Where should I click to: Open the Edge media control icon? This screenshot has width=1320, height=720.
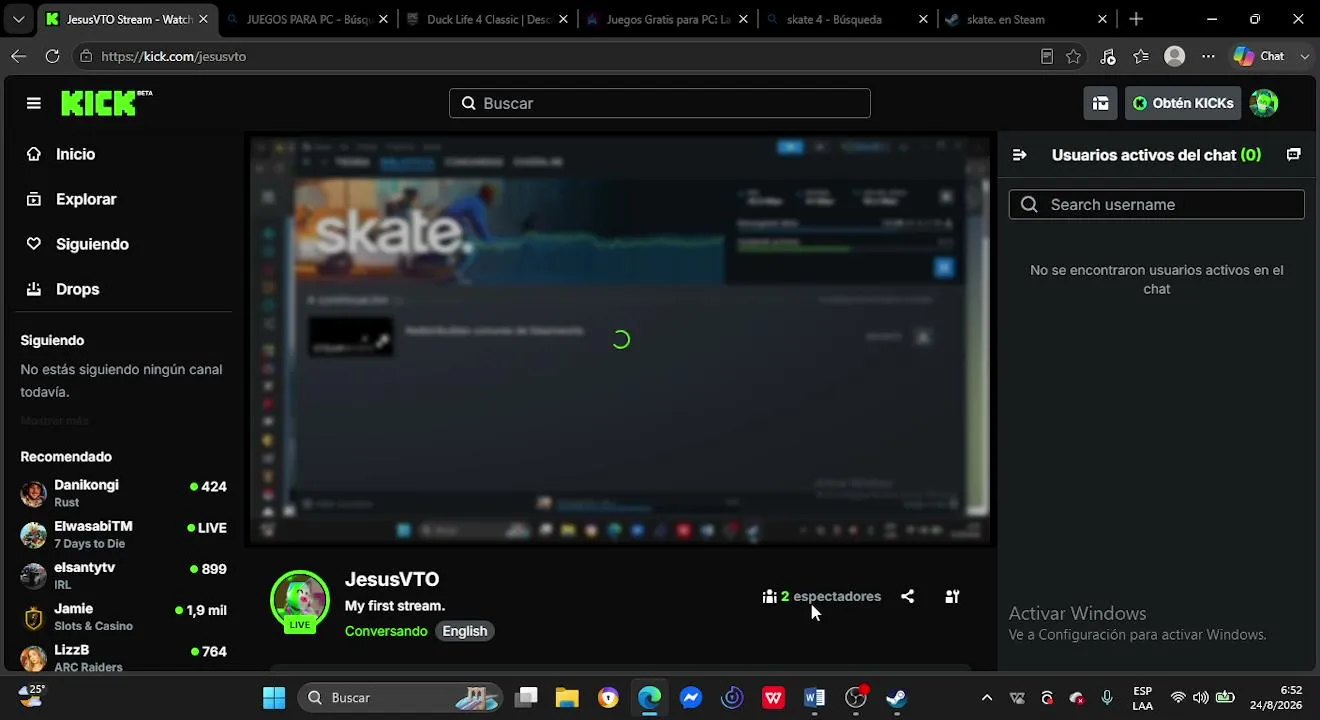(x=1107, y=56)
